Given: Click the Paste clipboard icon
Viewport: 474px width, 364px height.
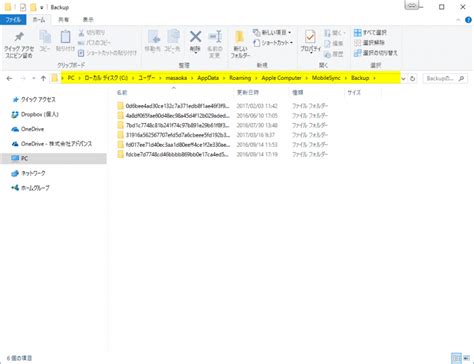Looking at the screenshot, I should [x=65, y=36].
